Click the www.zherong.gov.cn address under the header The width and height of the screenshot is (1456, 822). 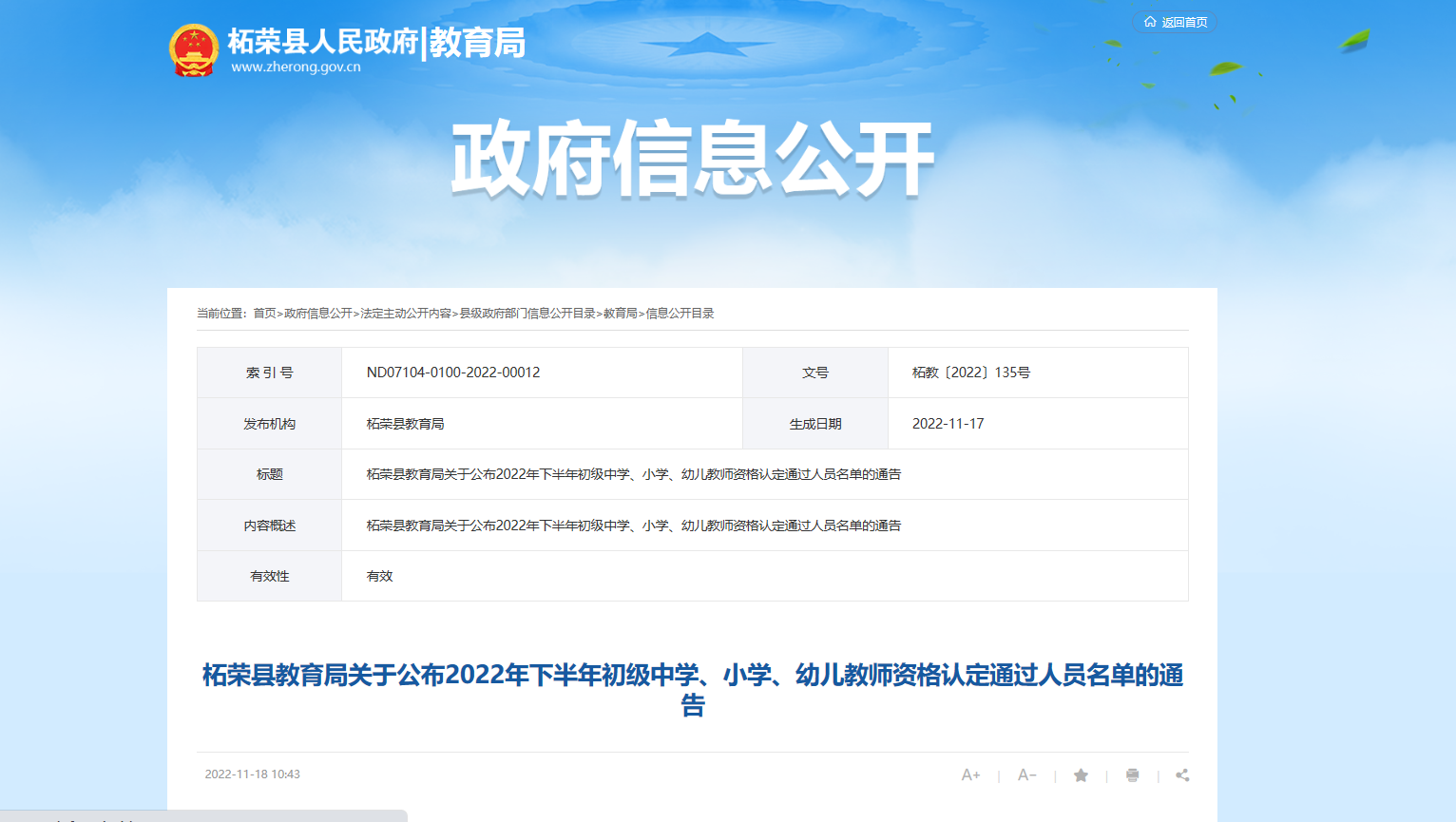point(296,67)
